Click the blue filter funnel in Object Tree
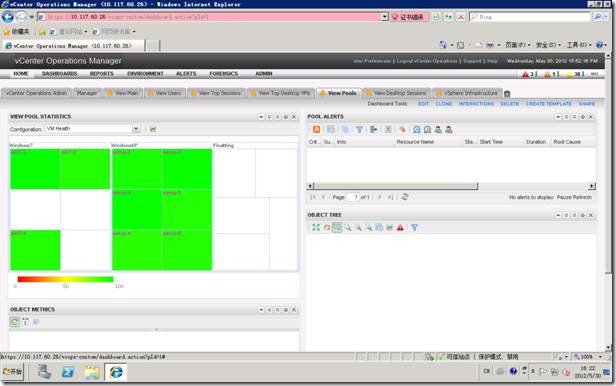The height and width of the screenshot is (386, 616). [x=414, y=227]
